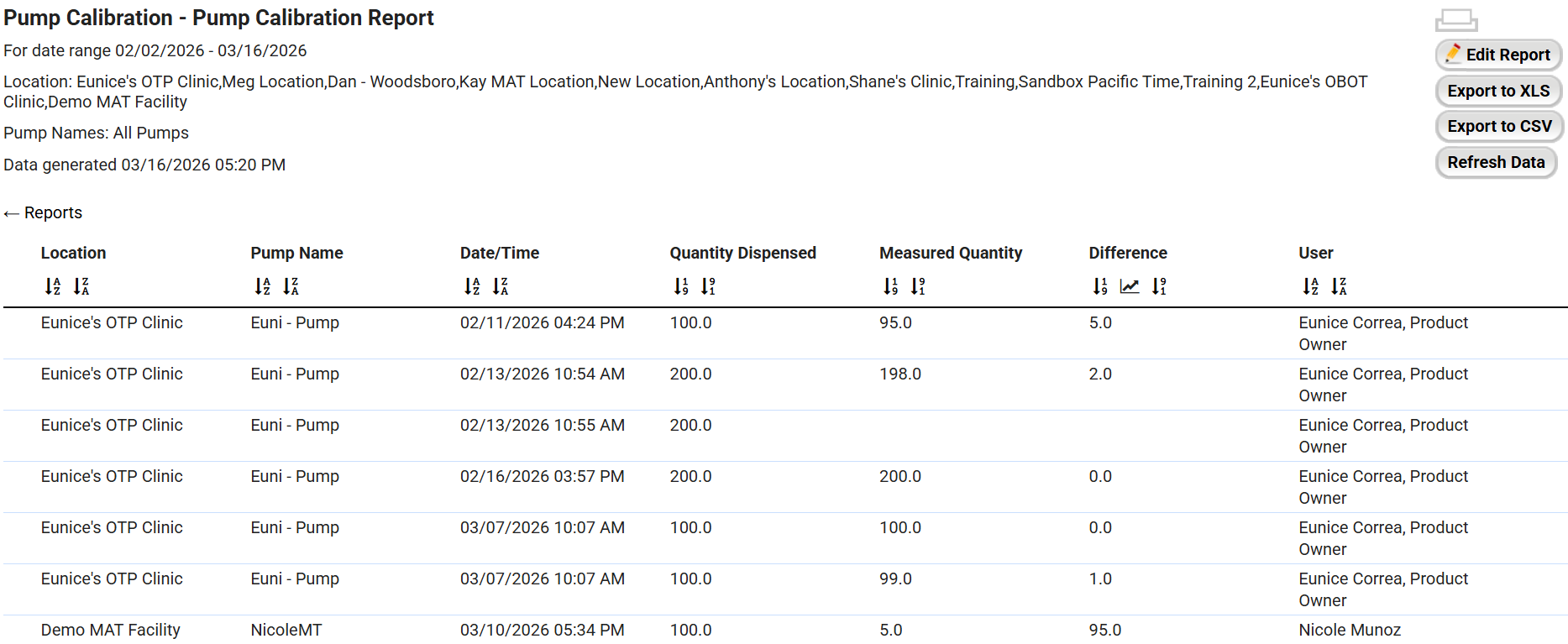This screenshot has width=1568, height=644.
Task: Sort Location column ascending A to Z
Action: pos(52,286)
